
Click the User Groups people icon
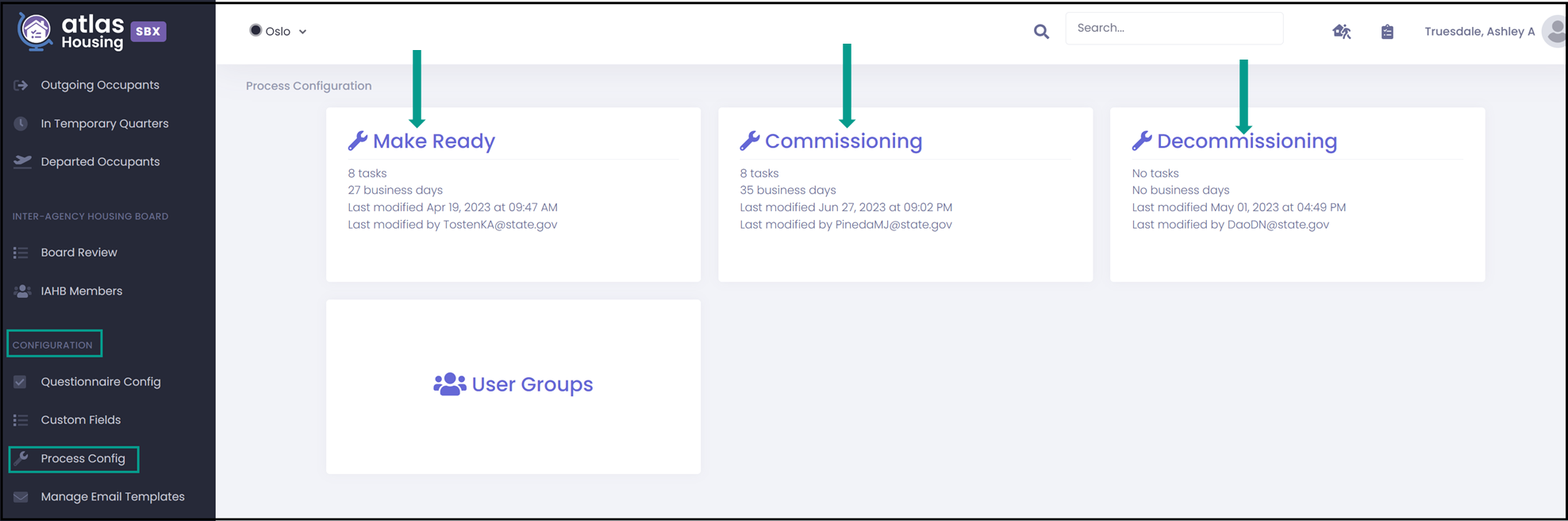[450, 384]
